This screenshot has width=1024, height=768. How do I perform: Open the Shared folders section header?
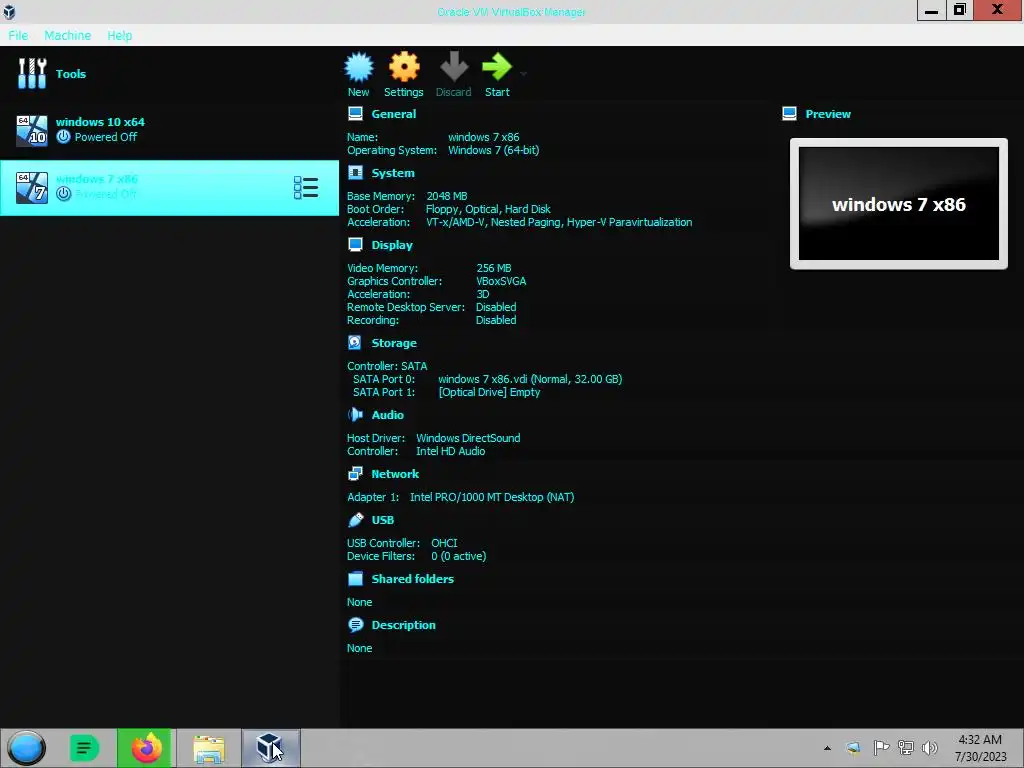coord(412,579)
